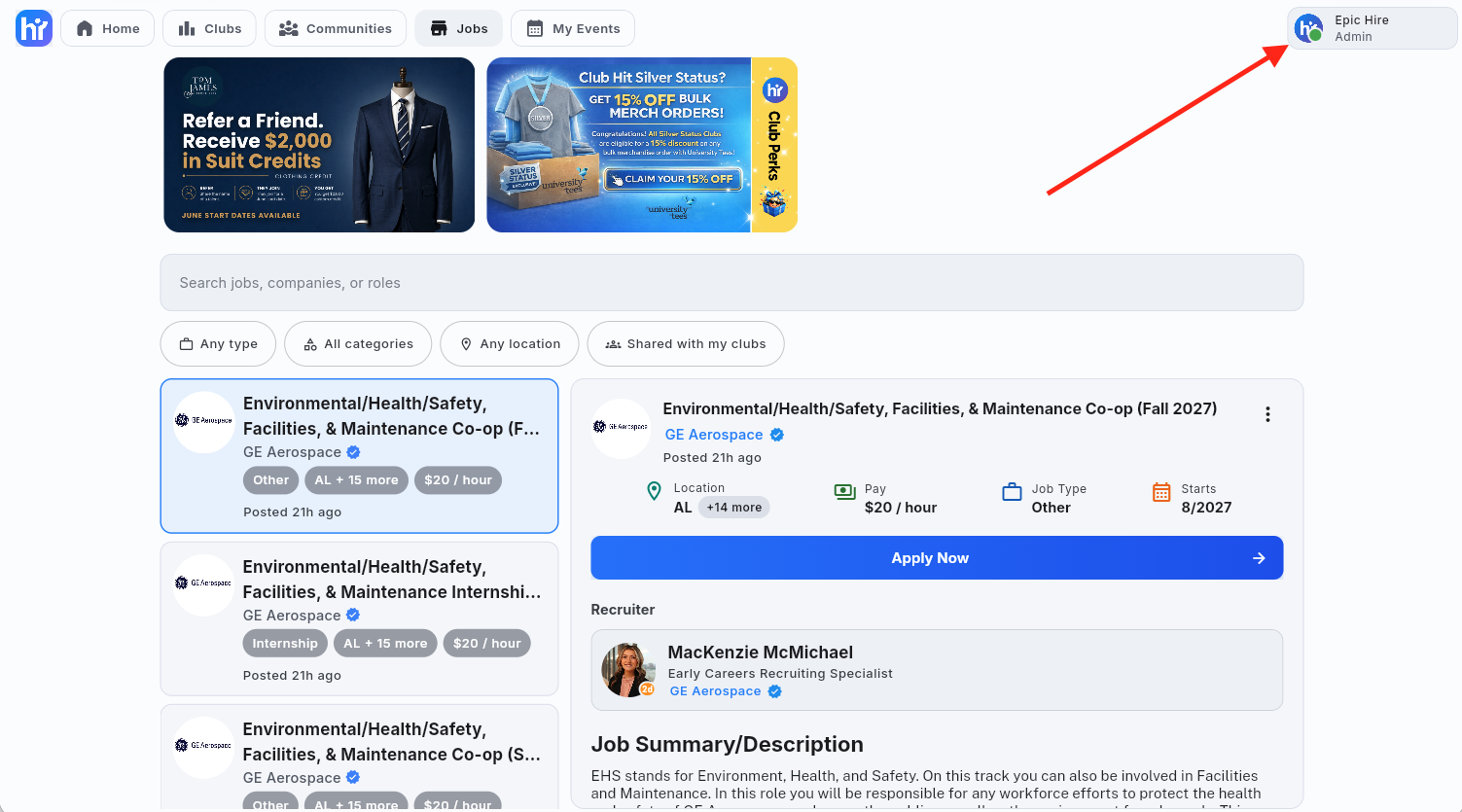Select the Co-op (F…) job card
The width and height of the screenshot is (1462, 812).
[359, 456]
